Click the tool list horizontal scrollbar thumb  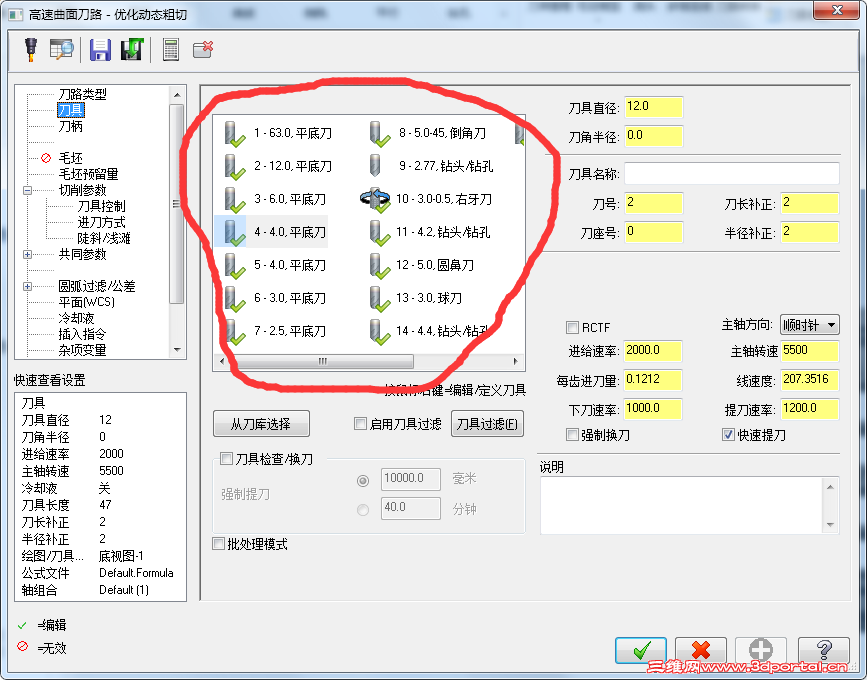pos(323,362)
